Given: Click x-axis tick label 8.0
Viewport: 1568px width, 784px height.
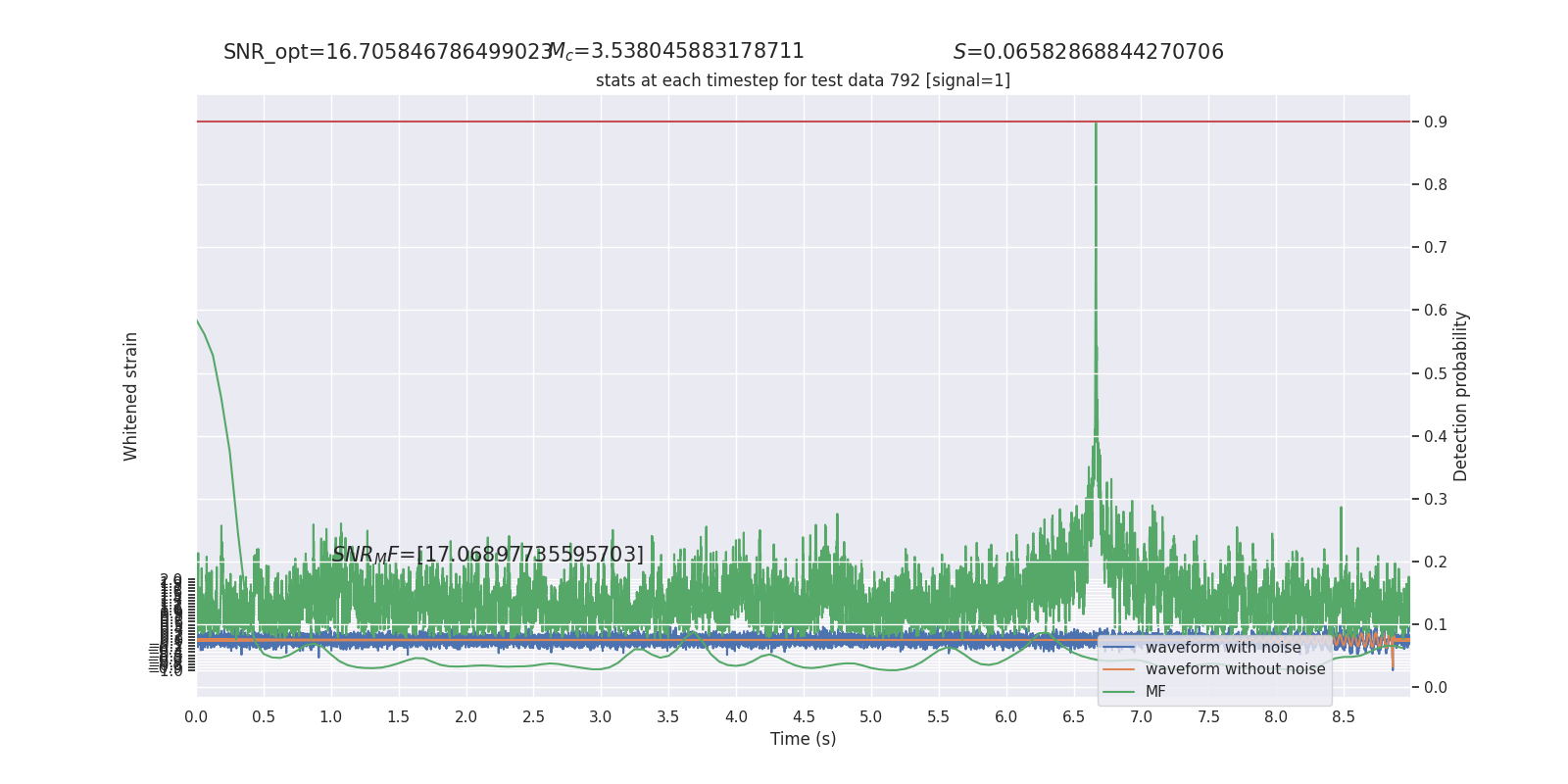Looking at the screenshot, I should coord(1276,717).
